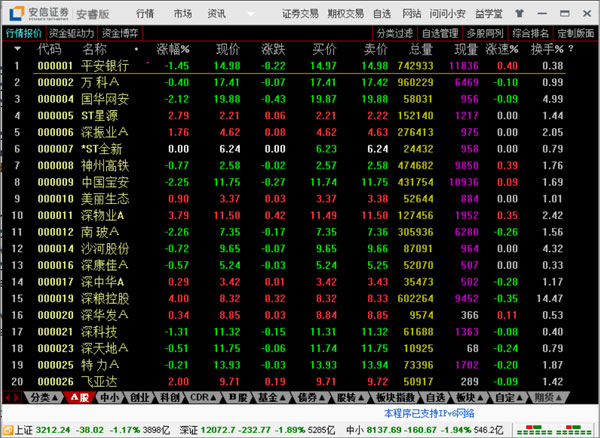Click the red right arrow before bottom tabs

pyautogui.click(x=16, y=397)
